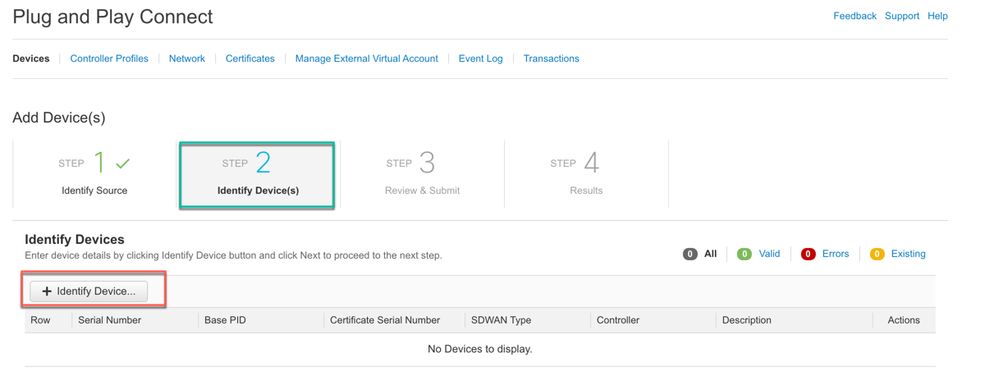Select Step 2 Identify Device(s)
999x368 pixels.
tap(257, 175)
